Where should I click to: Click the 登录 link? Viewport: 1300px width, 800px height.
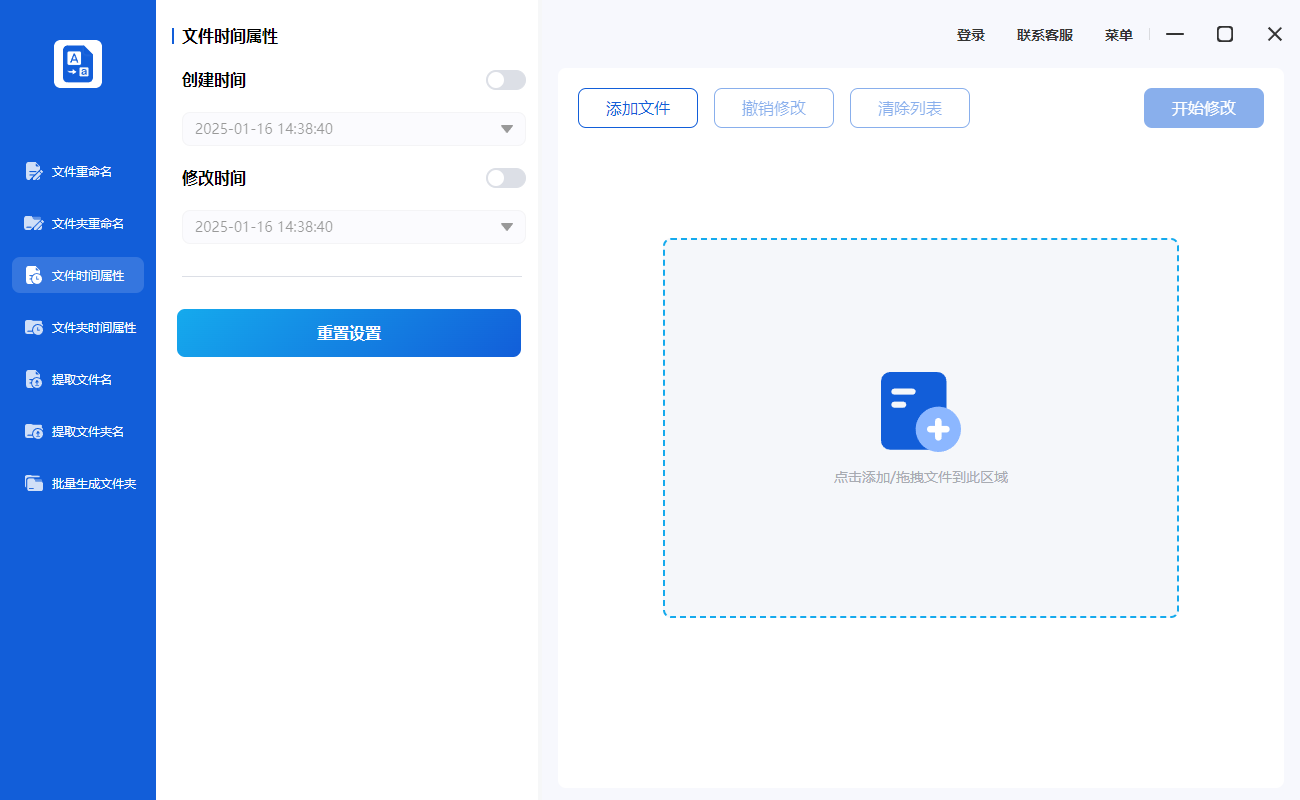click(x=970, y=34)
